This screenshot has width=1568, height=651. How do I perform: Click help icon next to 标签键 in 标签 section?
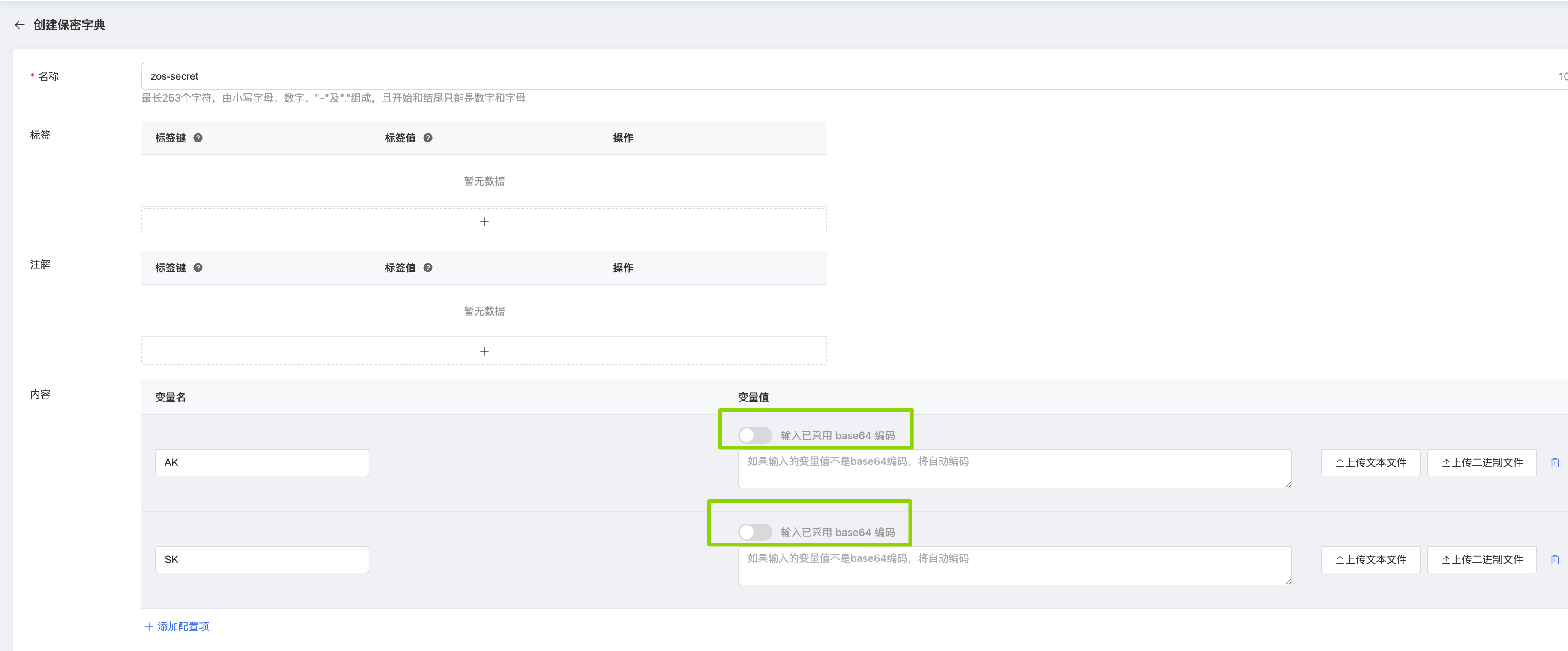198,138
